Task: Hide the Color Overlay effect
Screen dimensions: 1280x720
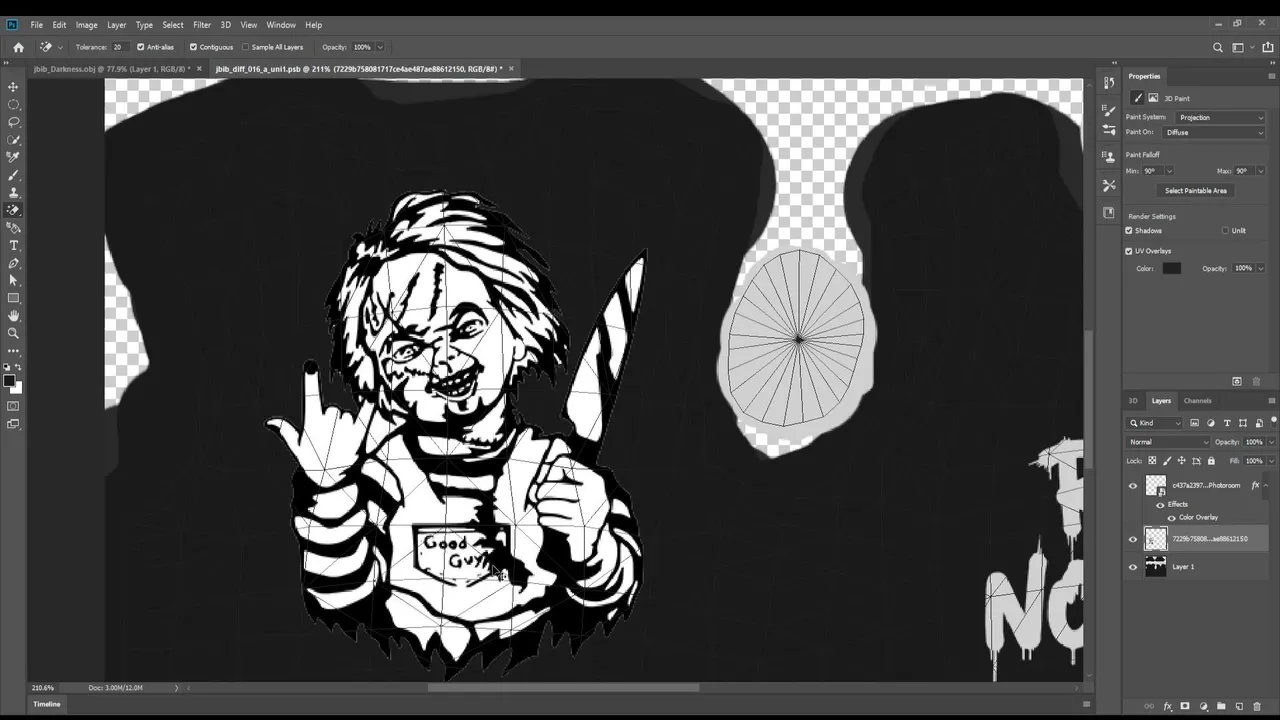Action: [x=1172, y=518]
